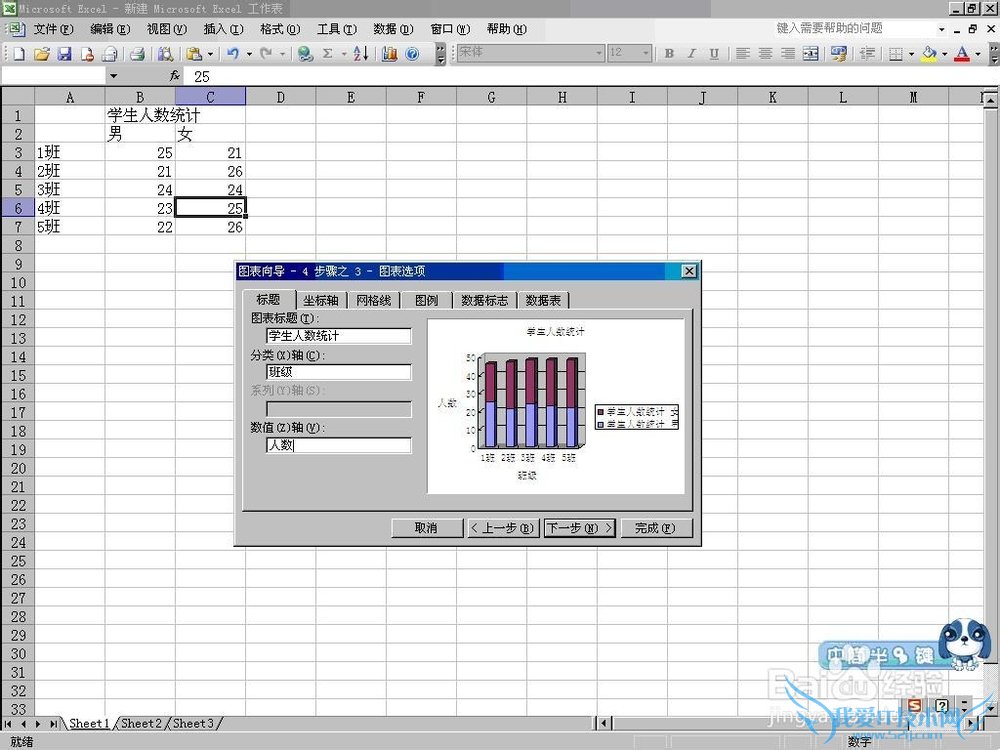Switch to the Sheet3 worksheet tab
Image resolution: width=1000 pixels, height=750 pixels.
coord(193,723)
